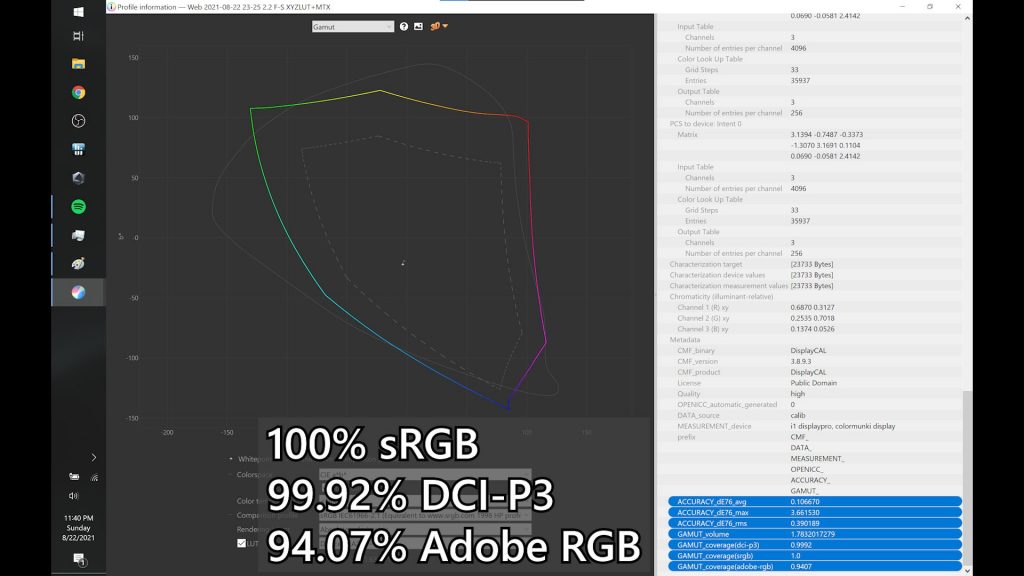Click the OPENICC_automatic_generated row
Image resolution: width=1024 pixels, height=576 pixels.
[810, 404]
